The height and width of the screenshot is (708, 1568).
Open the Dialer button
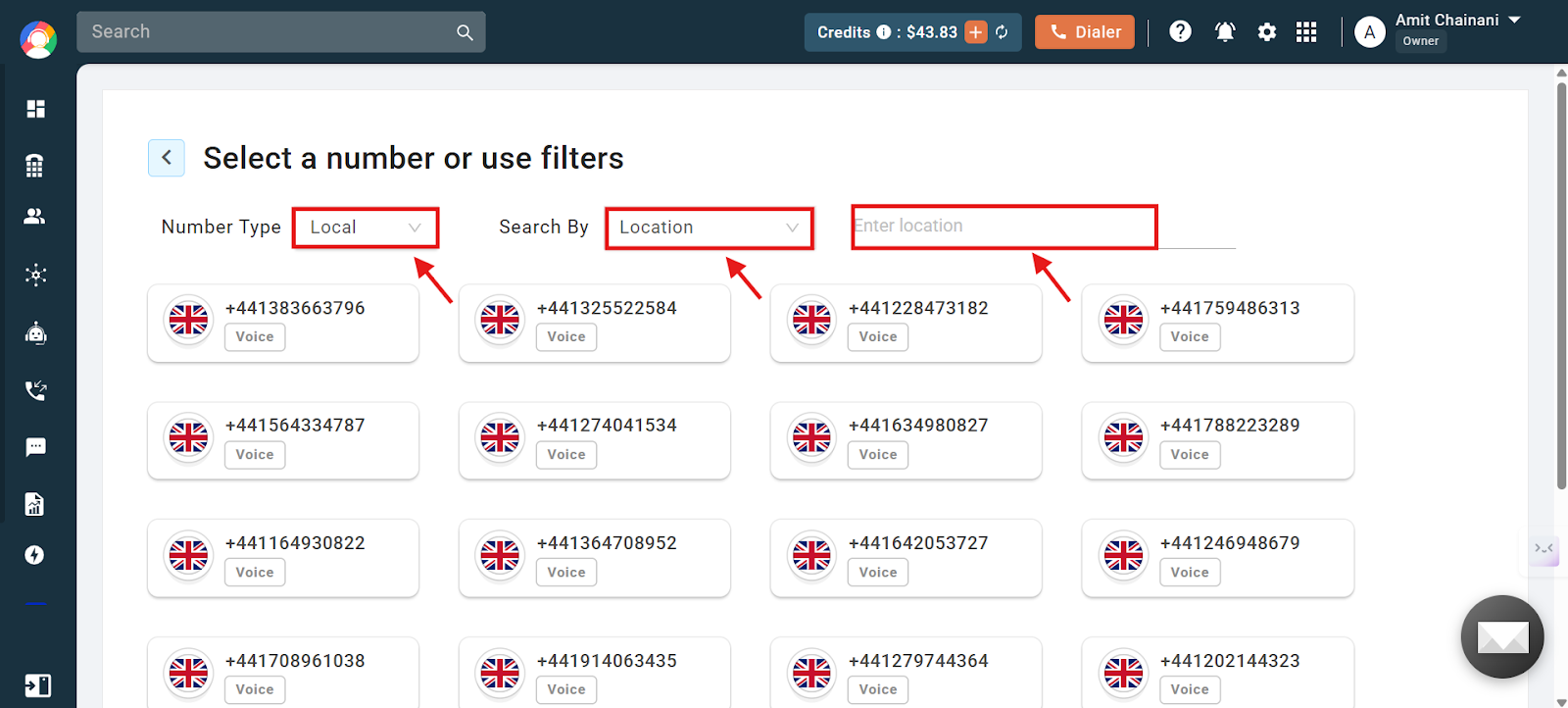pyautogui.click(x=1085, y=32)
